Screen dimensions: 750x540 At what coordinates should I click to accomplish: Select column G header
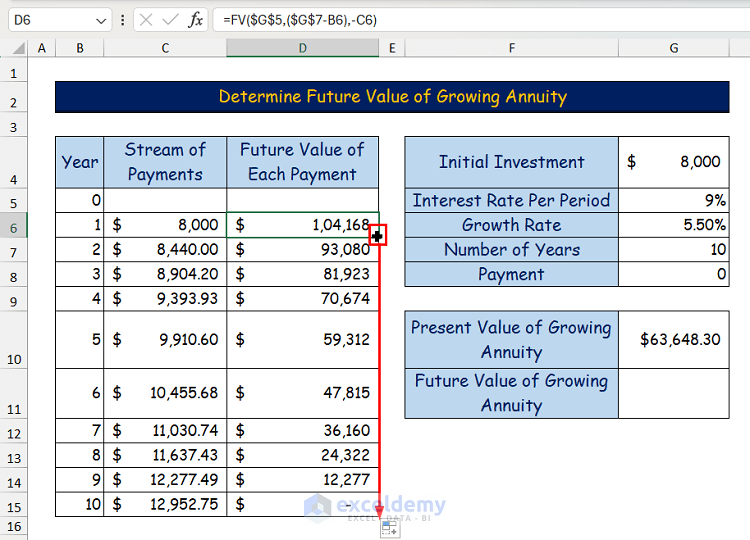(x=674, y=48)
